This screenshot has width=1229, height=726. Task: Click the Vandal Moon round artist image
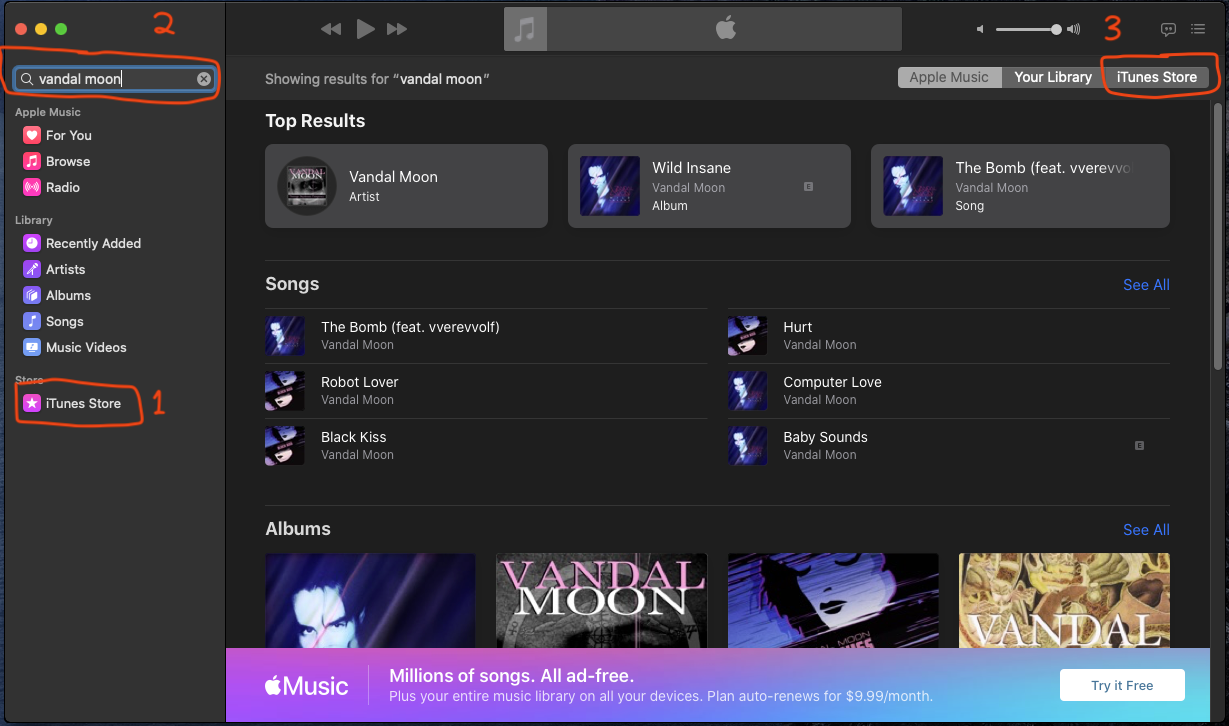click(307, 186)
